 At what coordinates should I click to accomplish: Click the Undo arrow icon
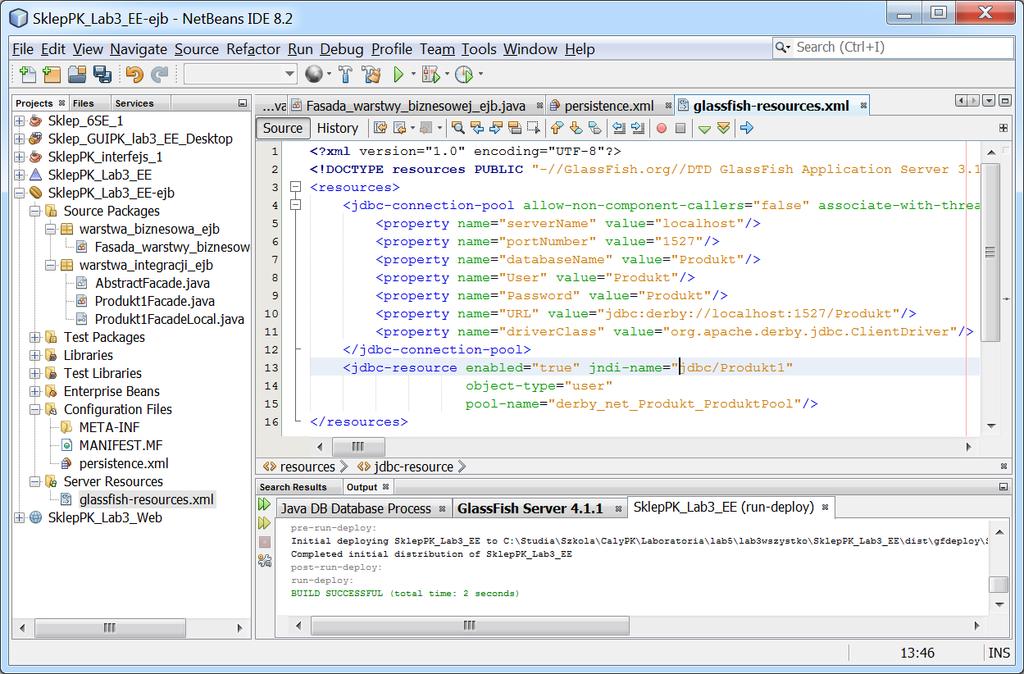point(135,74)
